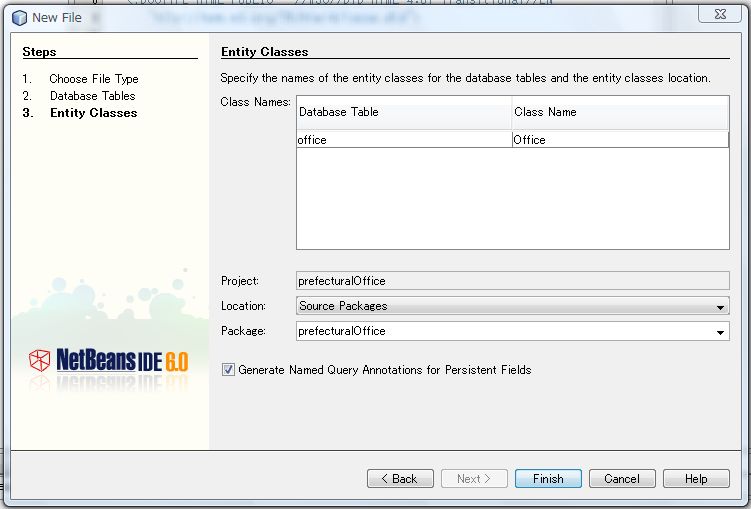Select the Project field showing prefecturalOffice
The width and height of the screenshot is (751, 509).
512,281
